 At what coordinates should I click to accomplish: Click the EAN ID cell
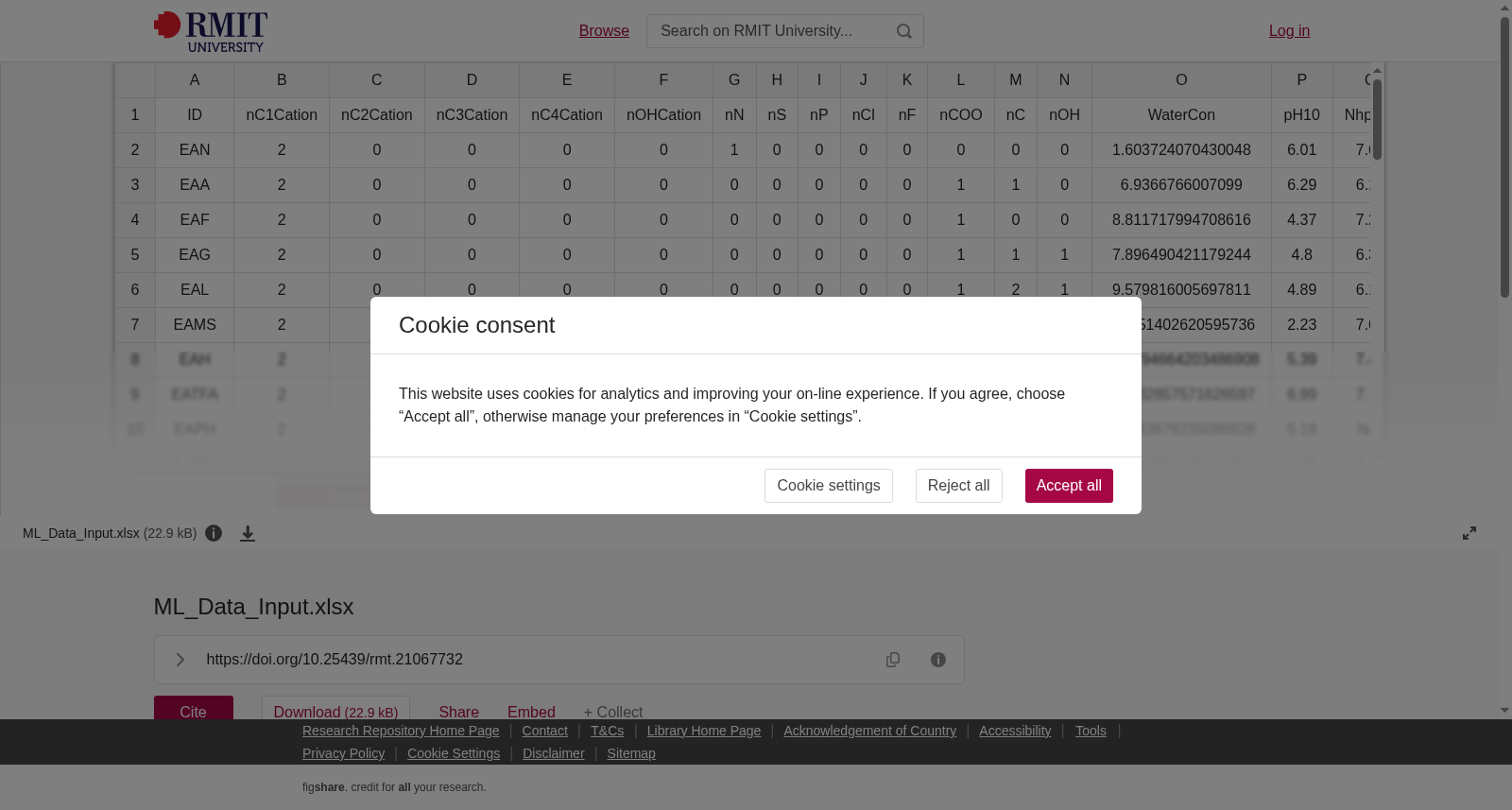(195, 150)
